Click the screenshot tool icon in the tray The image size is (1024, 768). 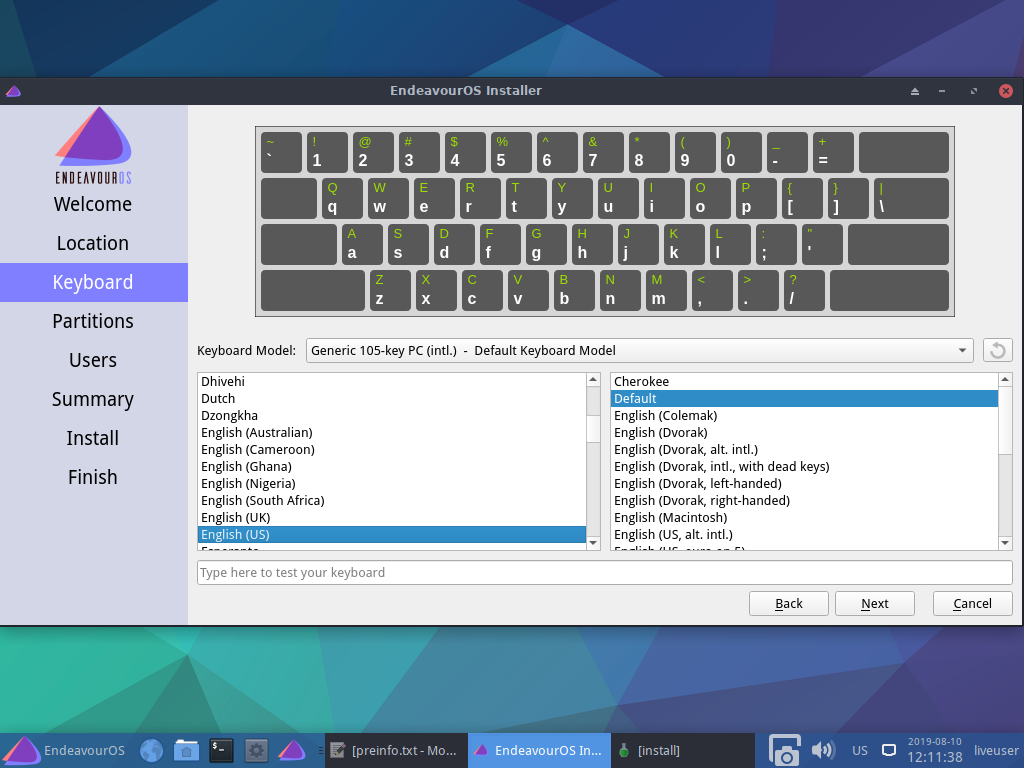(784, 750)
